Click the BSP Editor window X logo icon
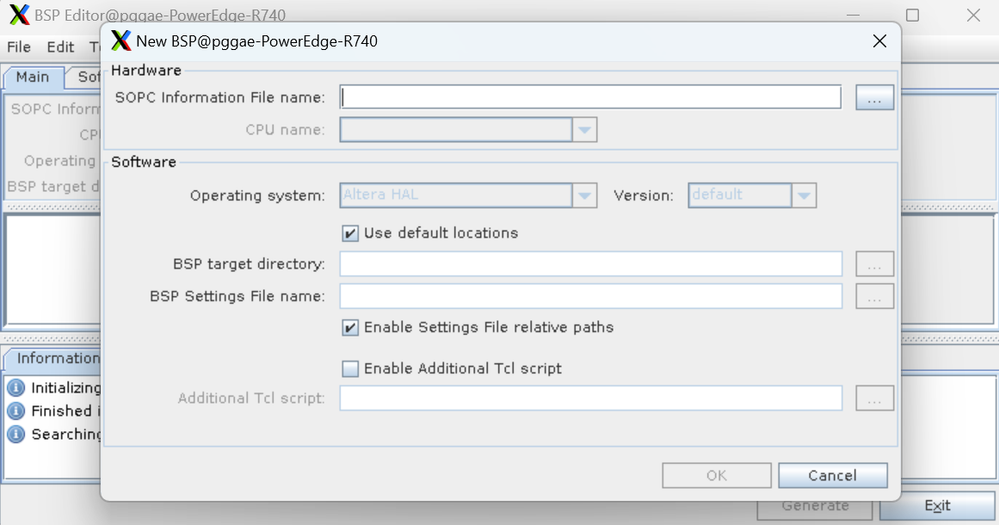 tap(18, 15)
